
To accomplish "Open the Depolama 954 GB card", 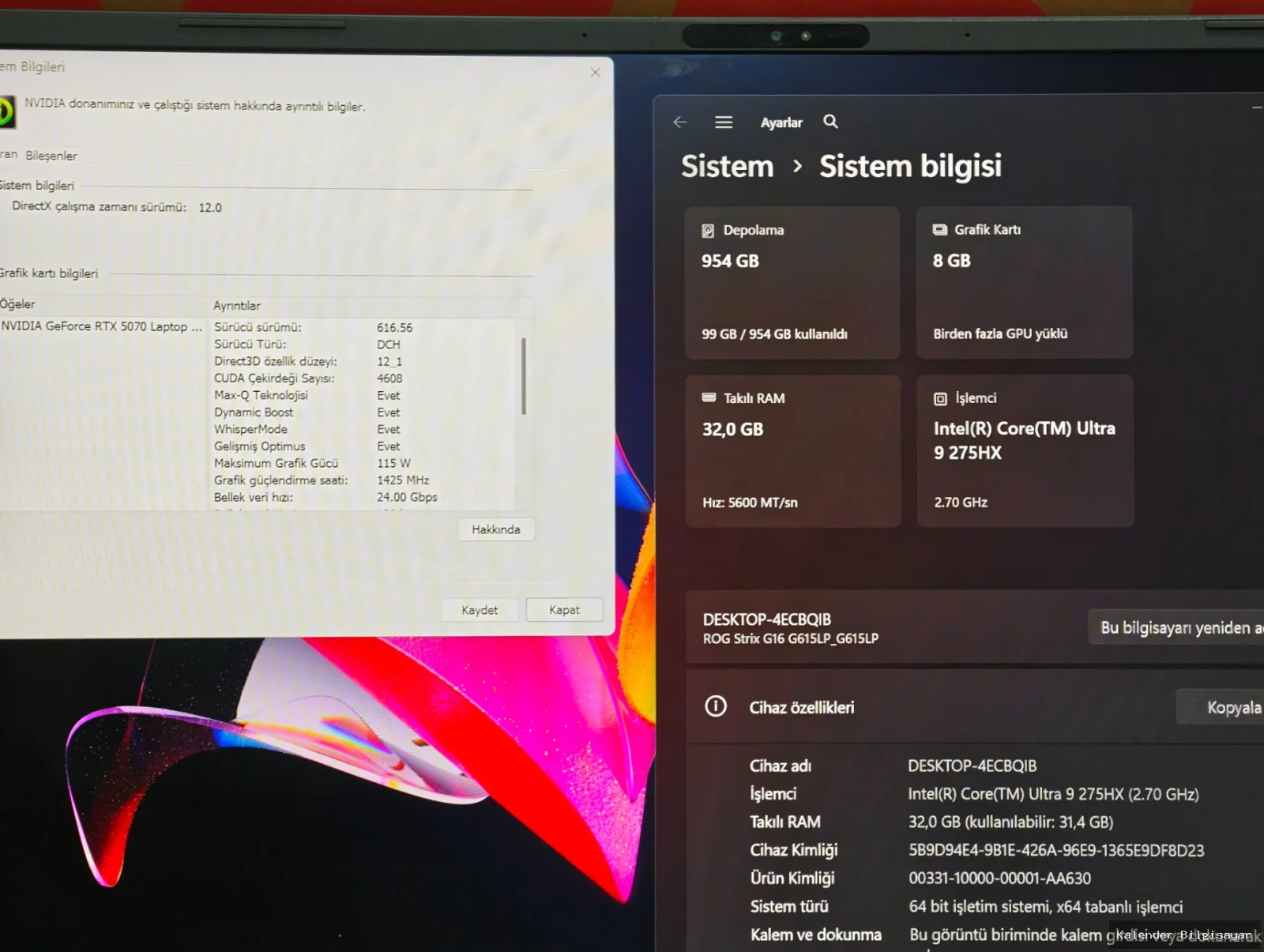I will [792, 282].
